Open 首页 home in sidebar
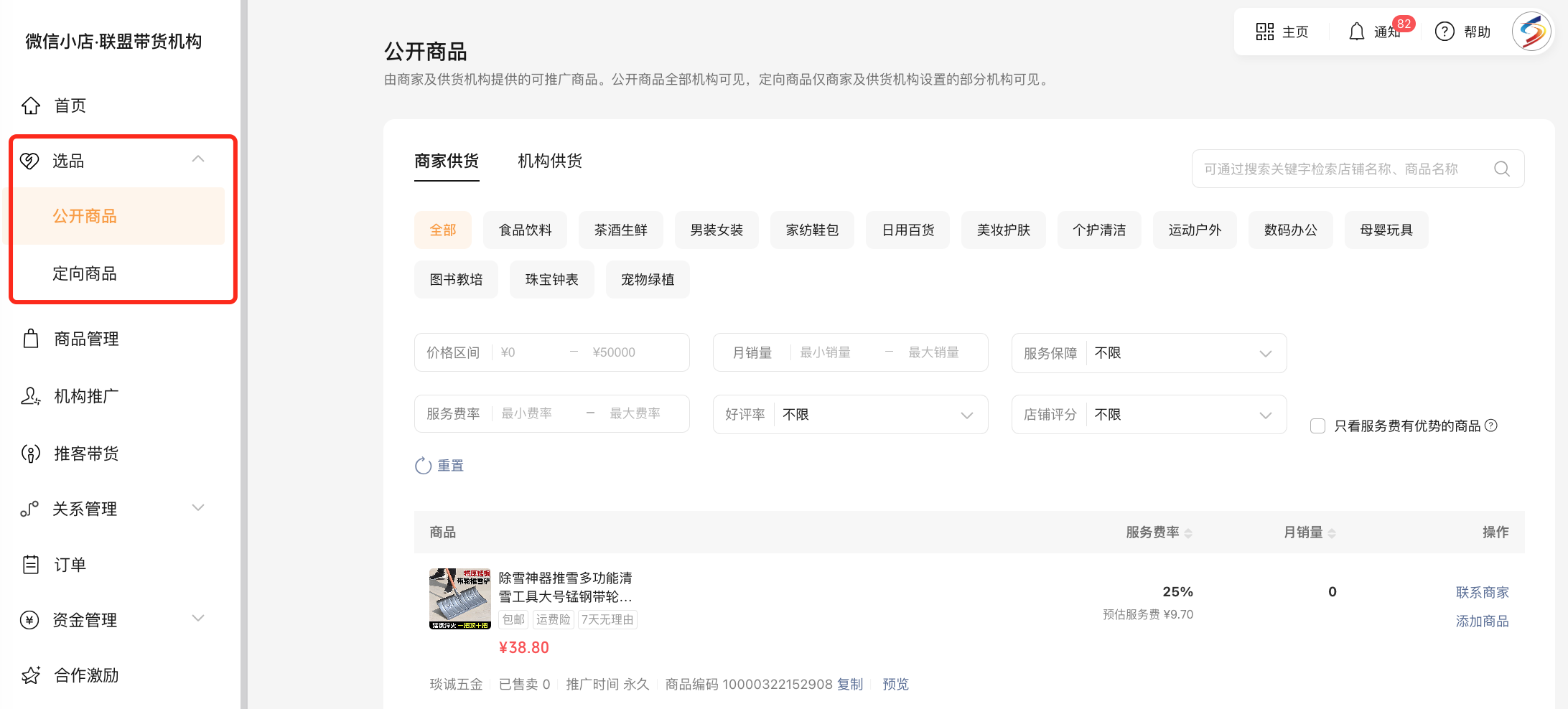 point(70,105)
